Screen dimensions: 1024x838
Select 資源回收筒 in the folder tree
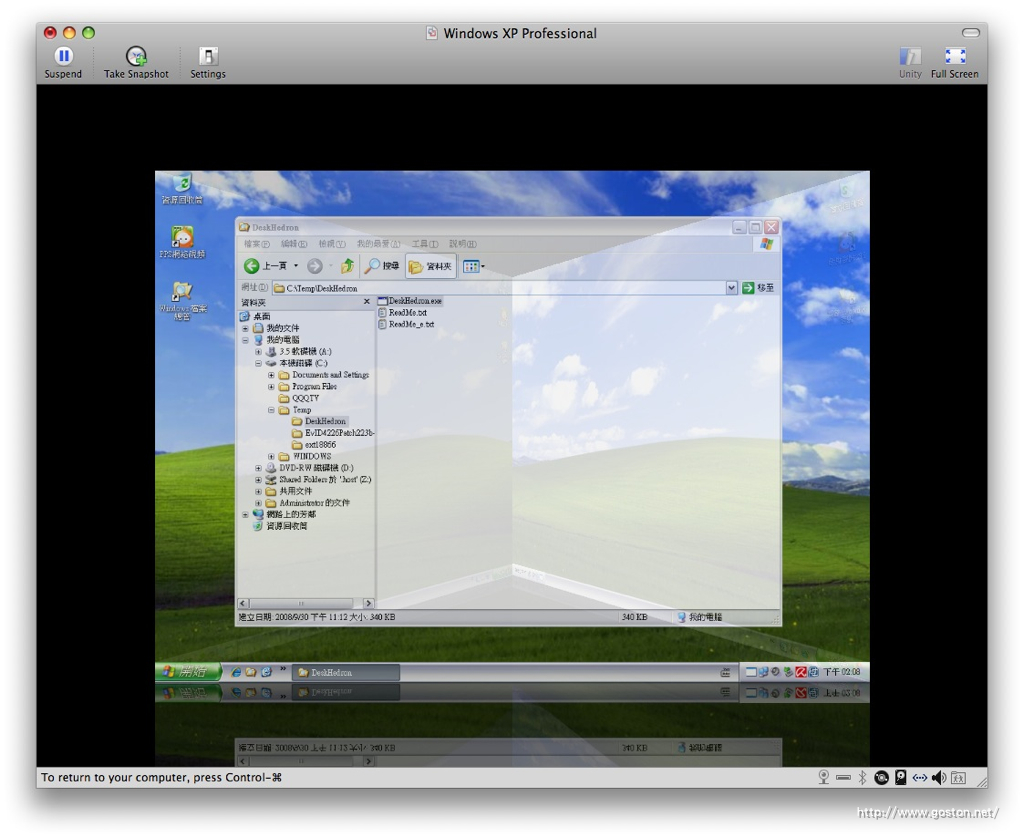pyautogui.click(x=280, y=526)
